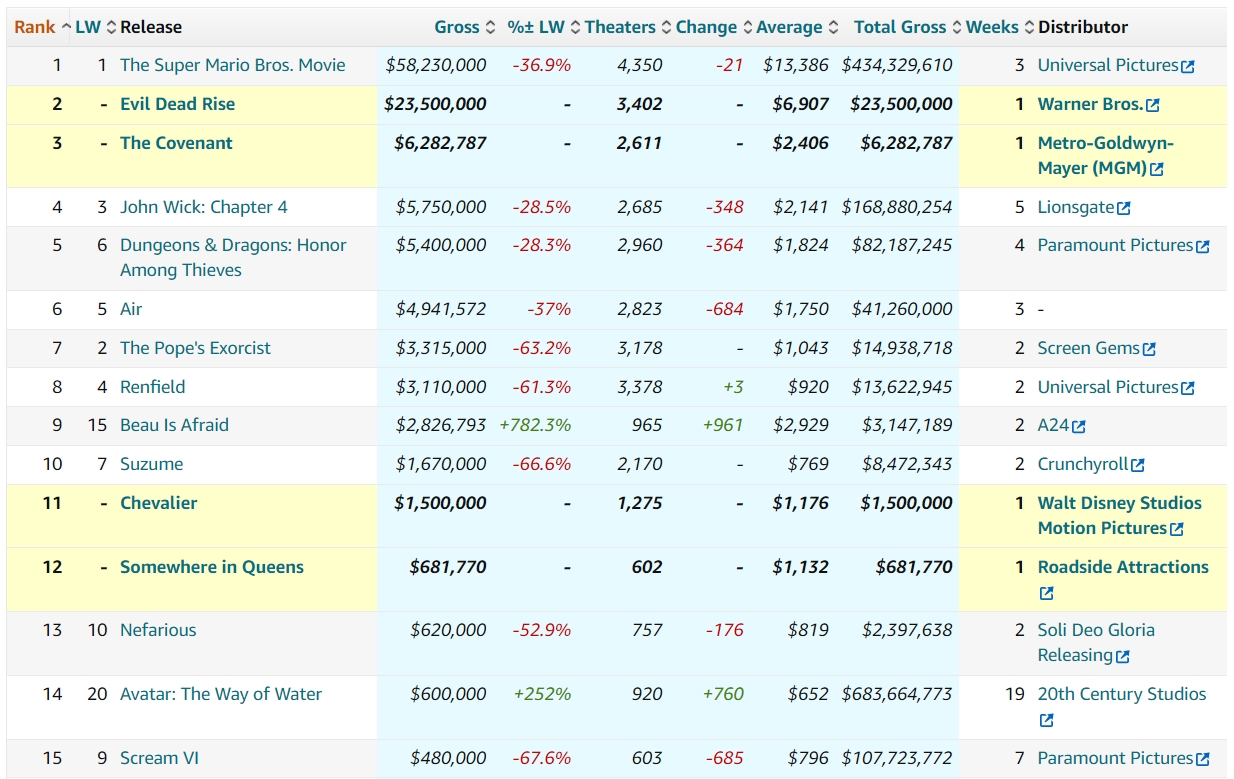Select the $58,230,000 gross cell

tap(436, 65)
